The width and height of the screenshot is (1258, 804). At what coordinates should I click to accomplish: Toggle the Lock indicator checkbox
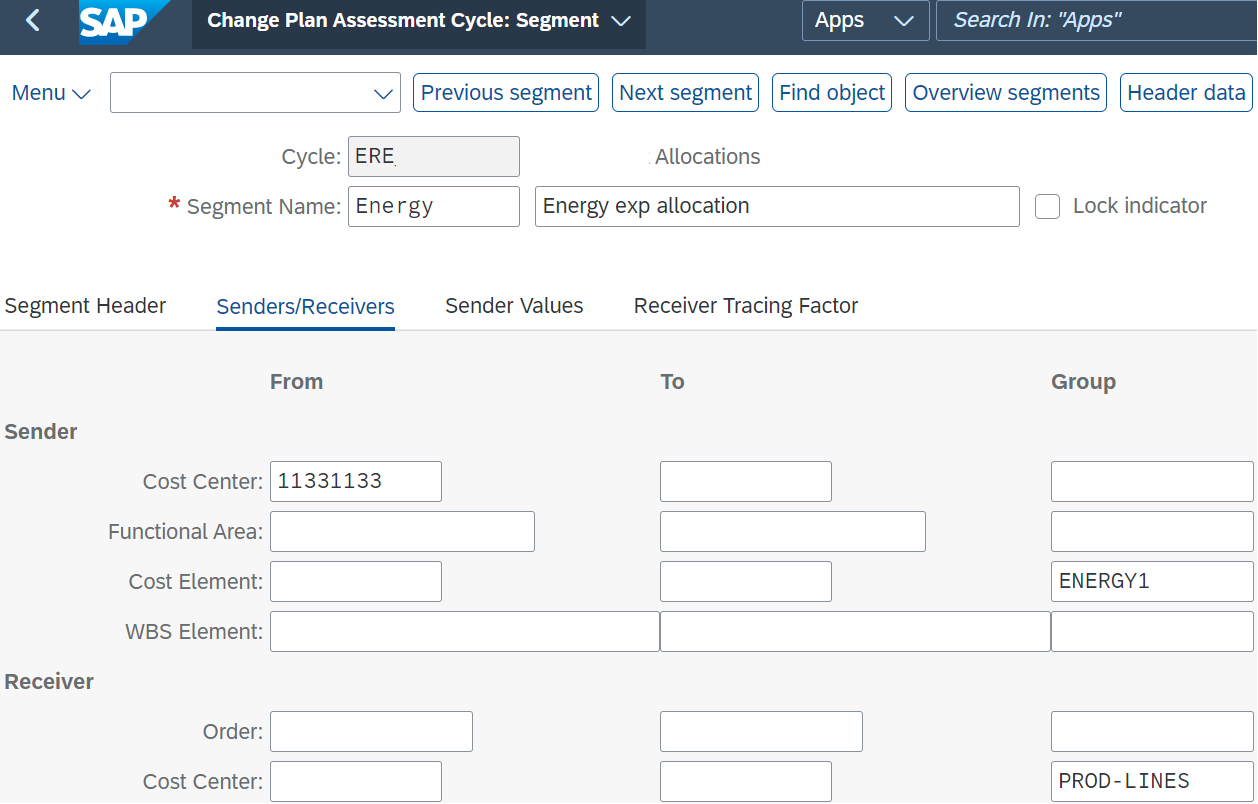(x=1047, y=206)
